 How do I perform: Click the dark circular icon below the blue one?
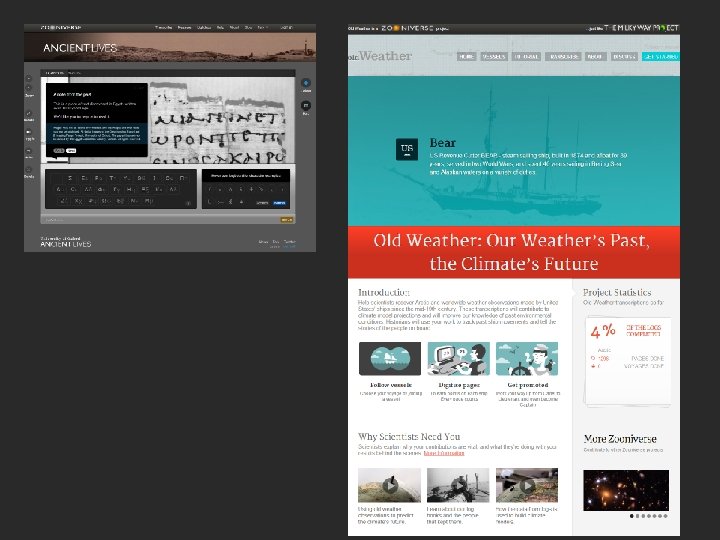[306, 105]
